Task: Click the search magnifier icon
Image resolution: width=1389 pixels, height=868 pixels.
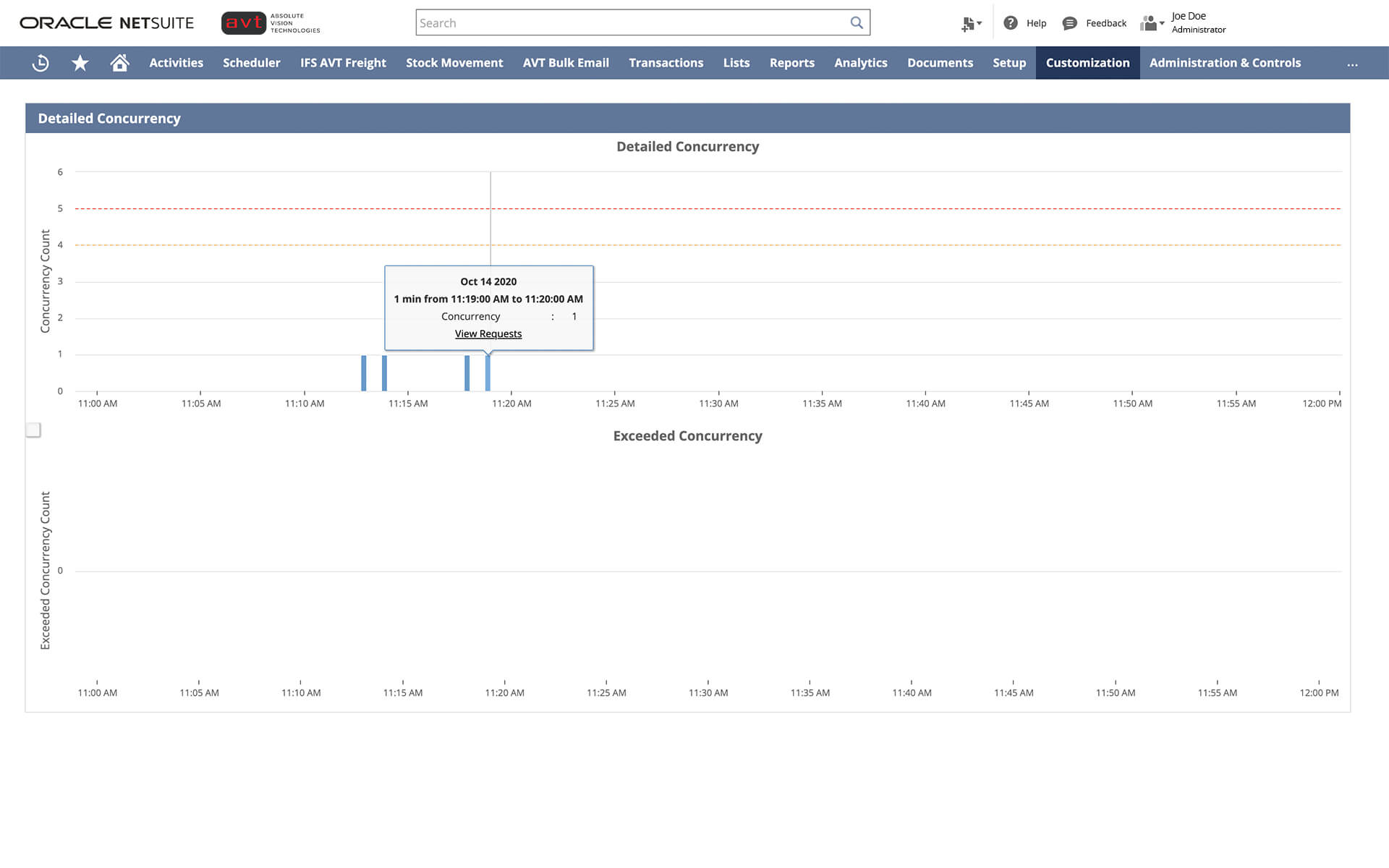Action: (857, 22)
